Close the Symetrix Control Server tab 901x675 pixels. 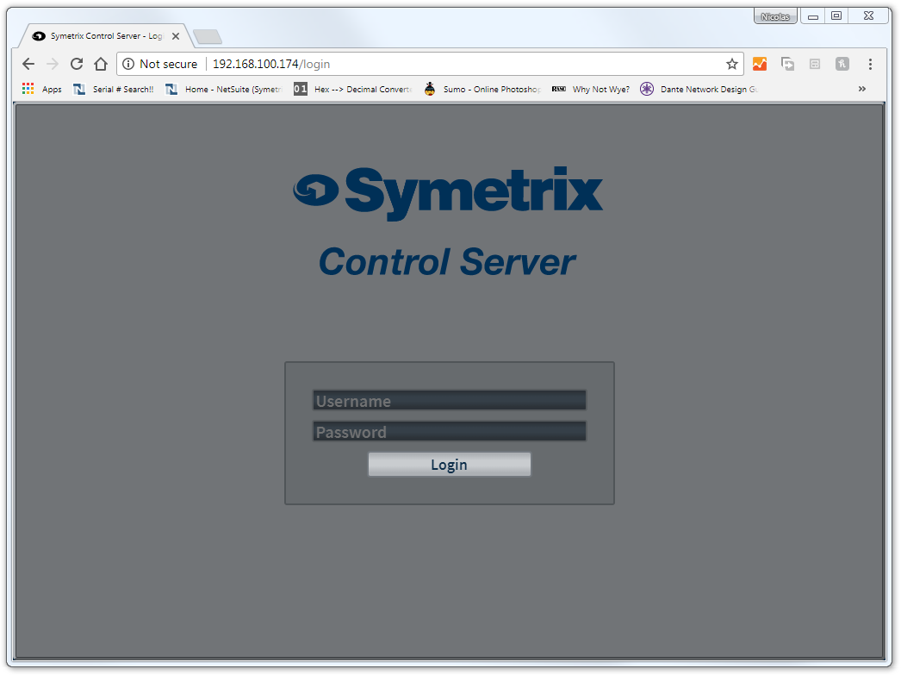pyautogui.click(x=176, y=36)
